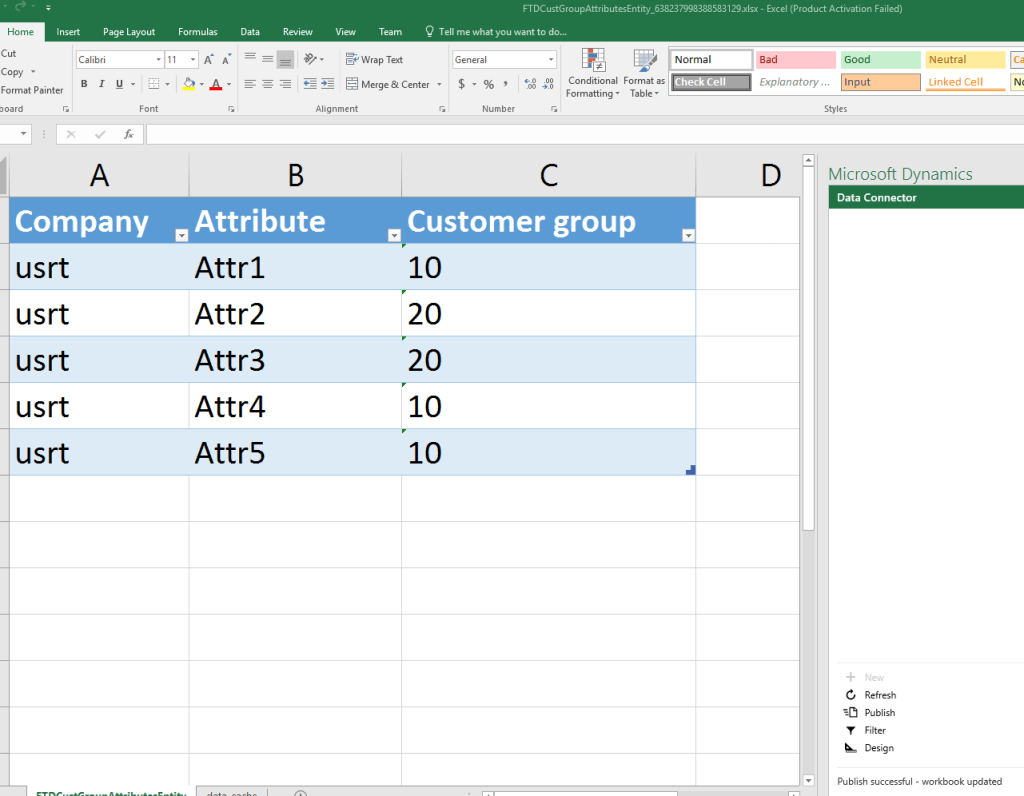Click the Refresh icon in Data Connector
Image resolution: width=1024 pixels, height=796 pixels.
click(x=851, y=695)
